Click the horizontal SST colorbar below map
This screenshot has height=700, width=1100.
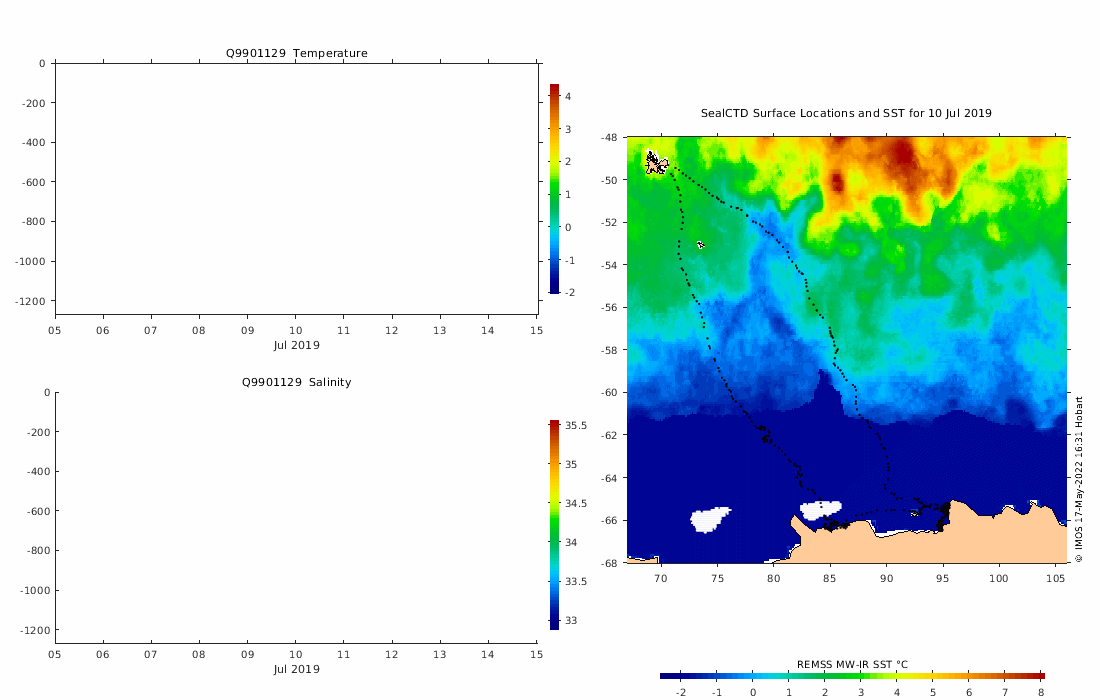click(x=852, y=676)
